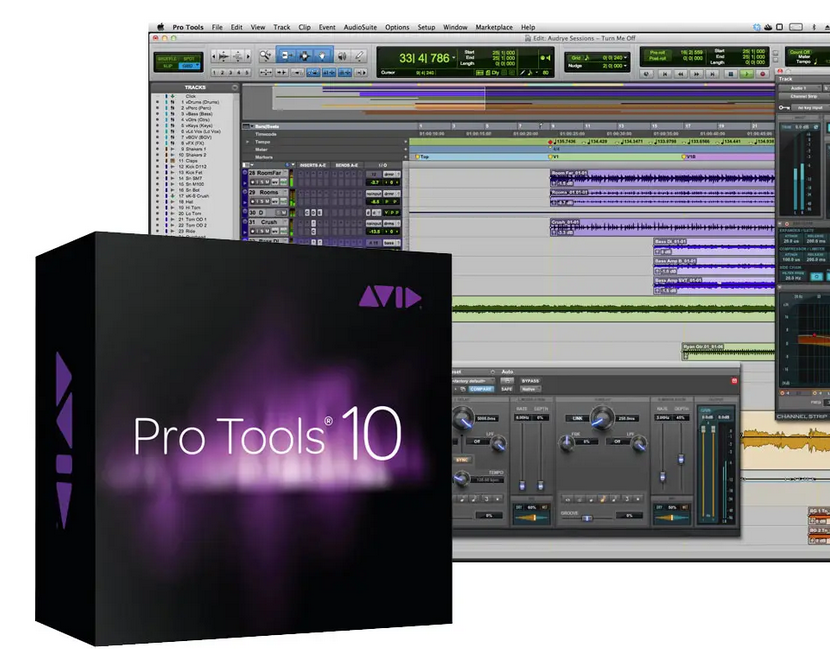This screenshot has height=649, width=830.
Task: Open the Marketplace menu
Action: coord(494,27)
